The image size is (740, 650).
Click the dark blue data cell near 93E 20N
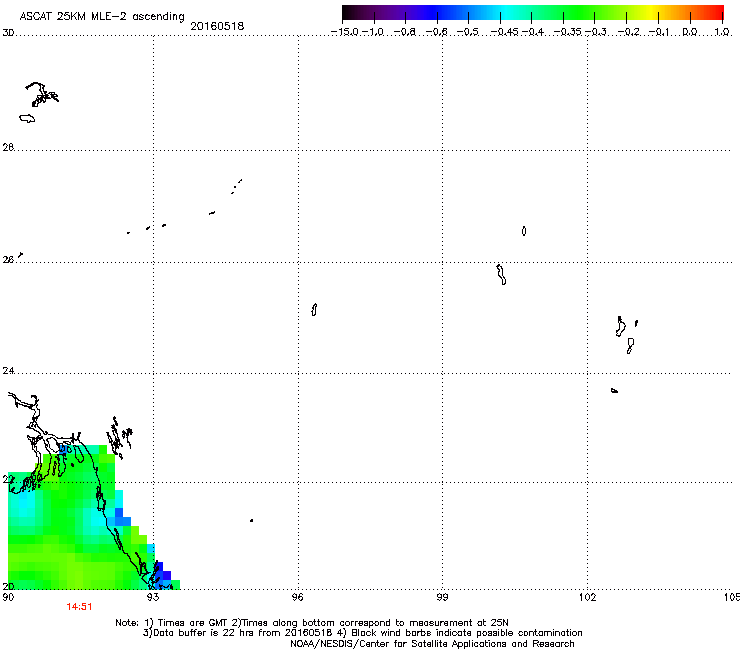coord(163,574)
